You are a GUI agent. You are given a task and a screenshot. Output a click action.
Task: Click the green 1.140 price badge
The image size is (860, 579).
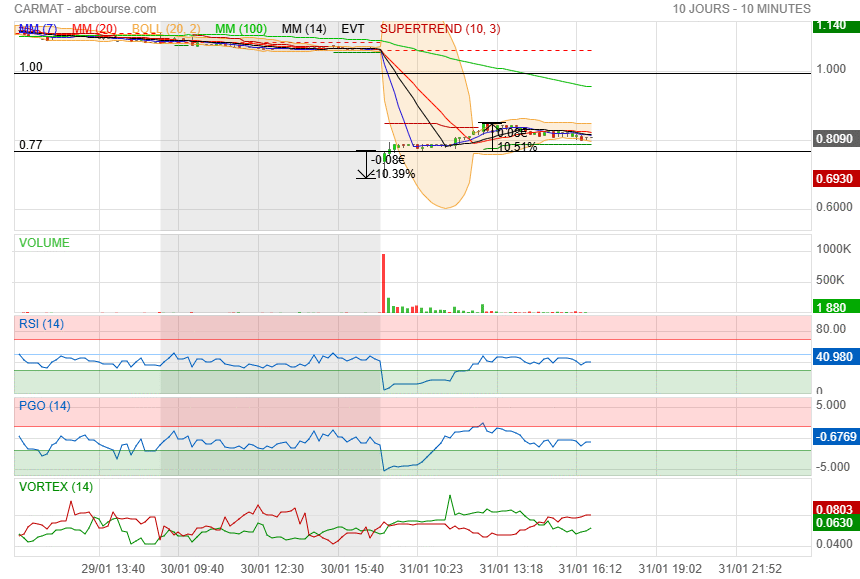(x=836, y=25)
